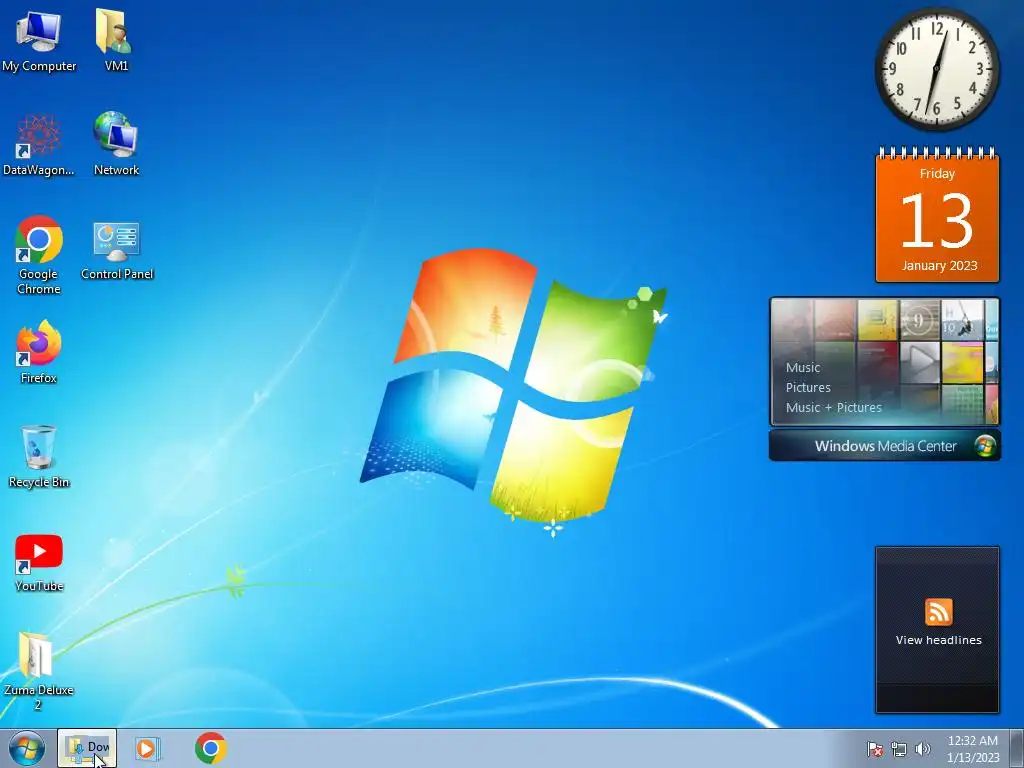This screenshot has height=768, width=1024.
Task: Open the Windows Start menu orb
Action: (26, 748)
